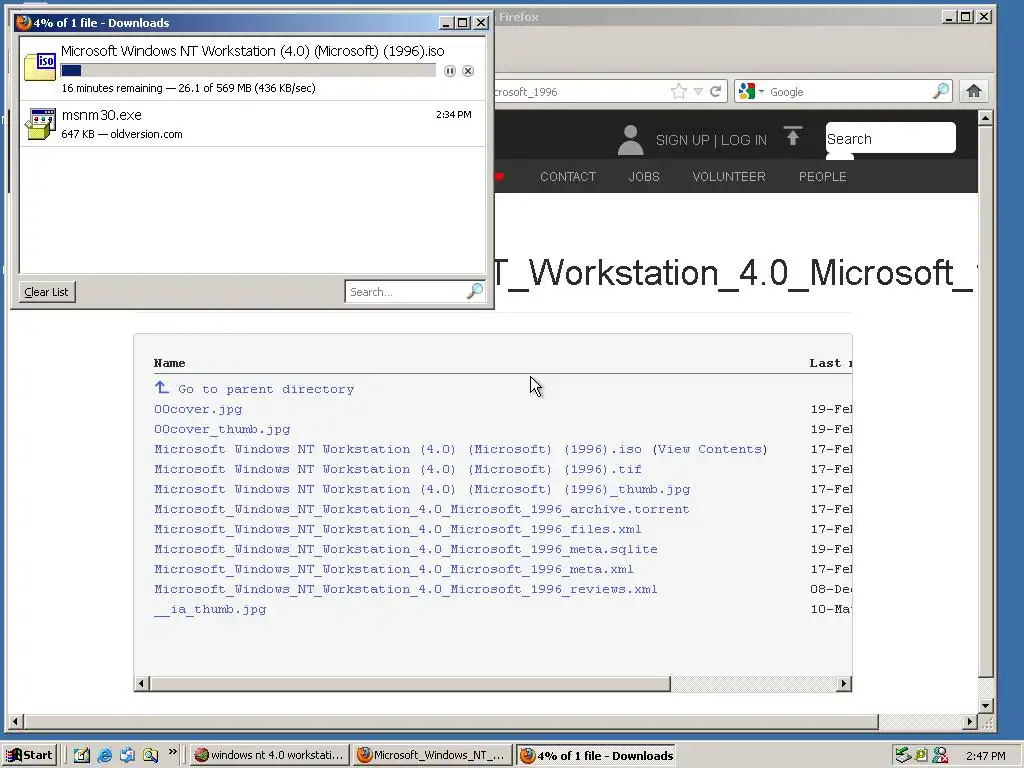The image size is (1024, 768).
Task: Click the page vertical scrollbar up arrow
Action: click(986, 118)
